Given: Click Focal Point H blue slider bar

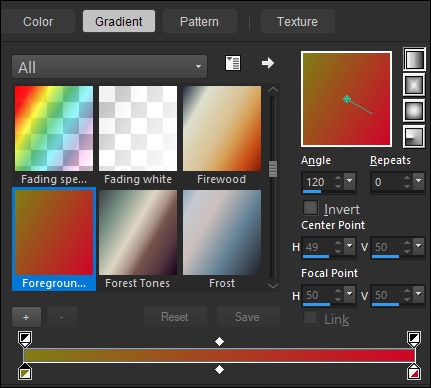Looking at the screenshot, I should coord(316,304).
